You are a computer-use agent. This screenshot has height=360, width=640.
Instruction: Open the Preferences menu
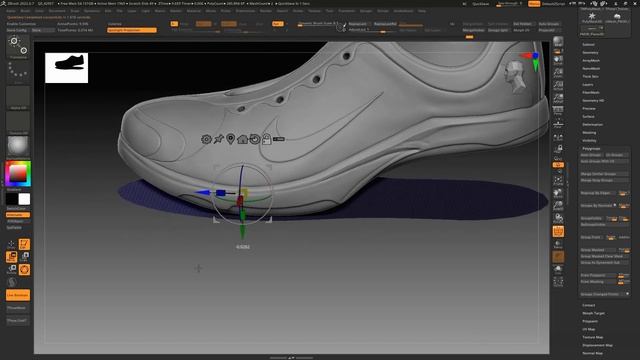(245, 11)
